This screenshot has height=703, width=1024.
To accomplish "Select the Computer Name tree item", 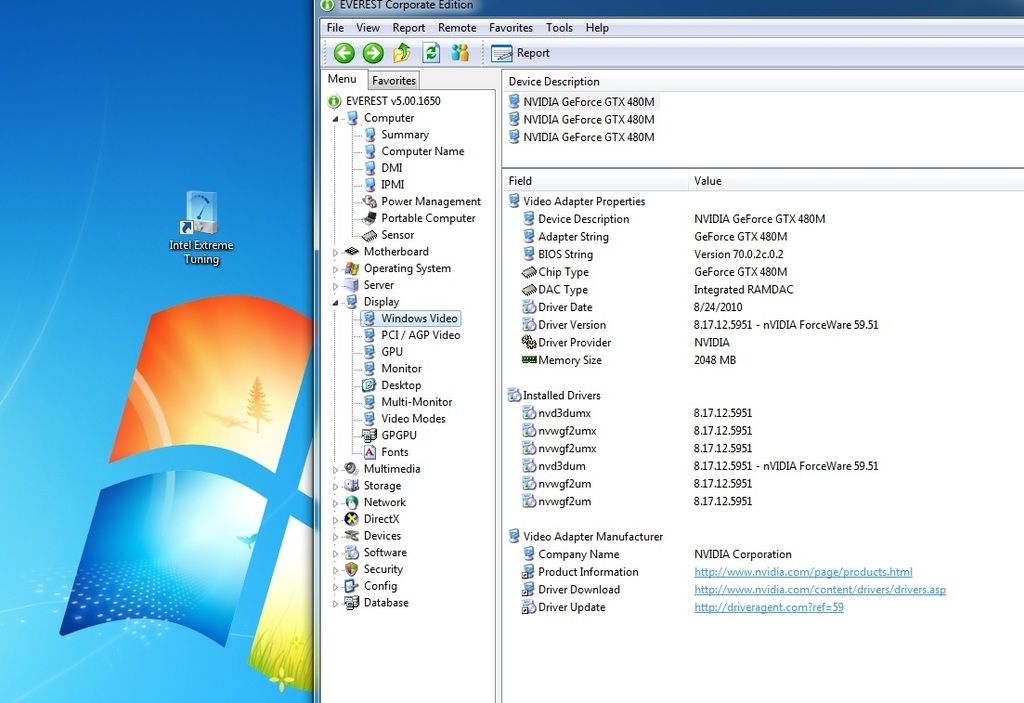I will tap(423, 151).
